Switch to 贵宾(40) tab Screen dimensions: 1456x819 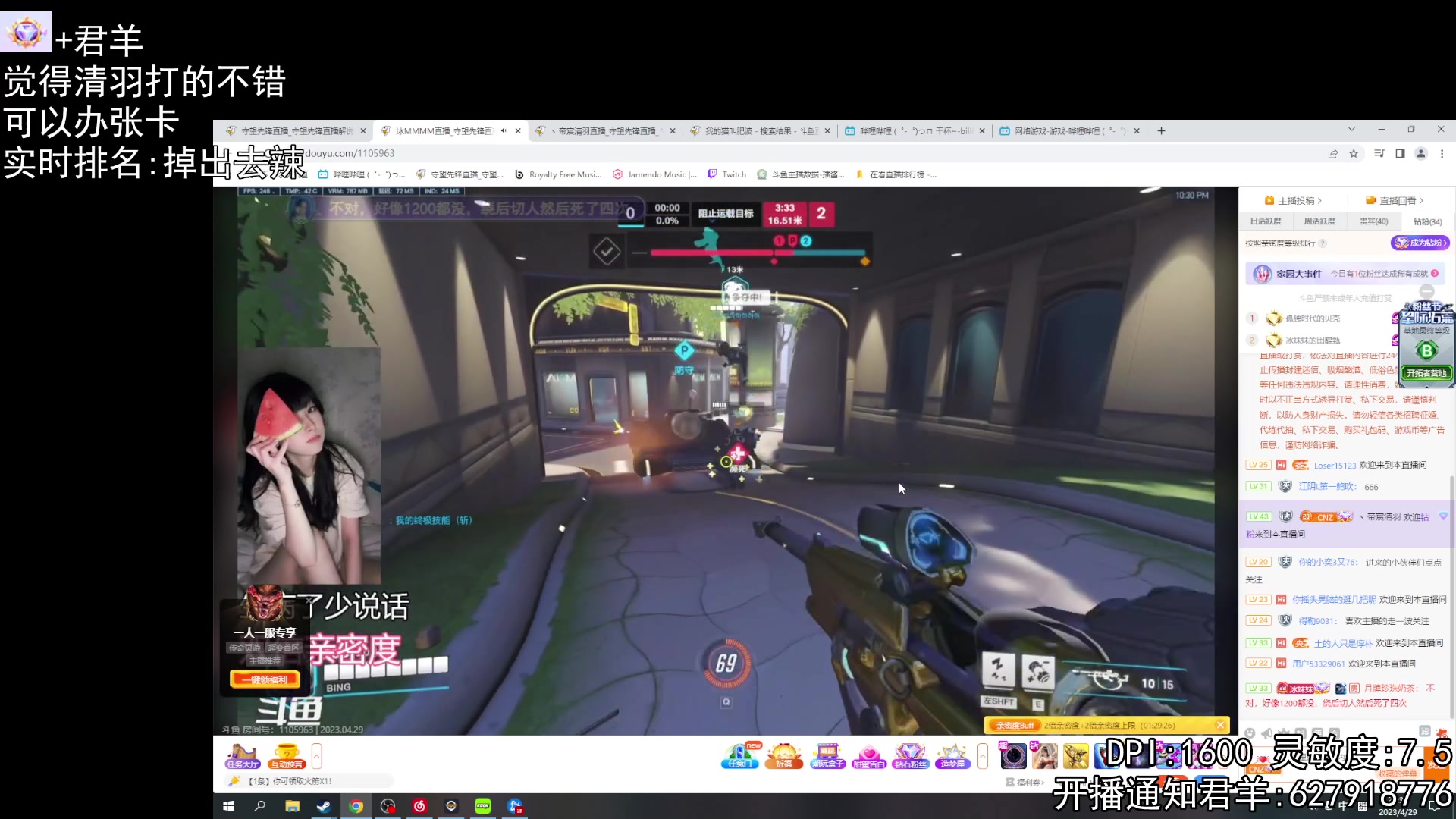pyautogui.click(x=1373, y=221)
